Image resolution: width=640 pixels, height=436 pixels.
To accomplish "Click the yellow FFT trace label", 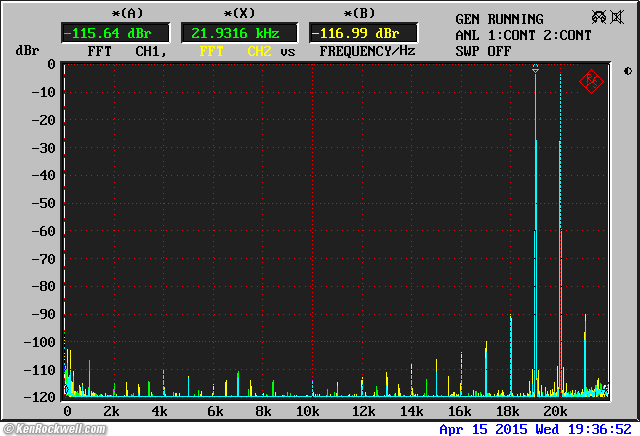I will click(x=211, y=51).
